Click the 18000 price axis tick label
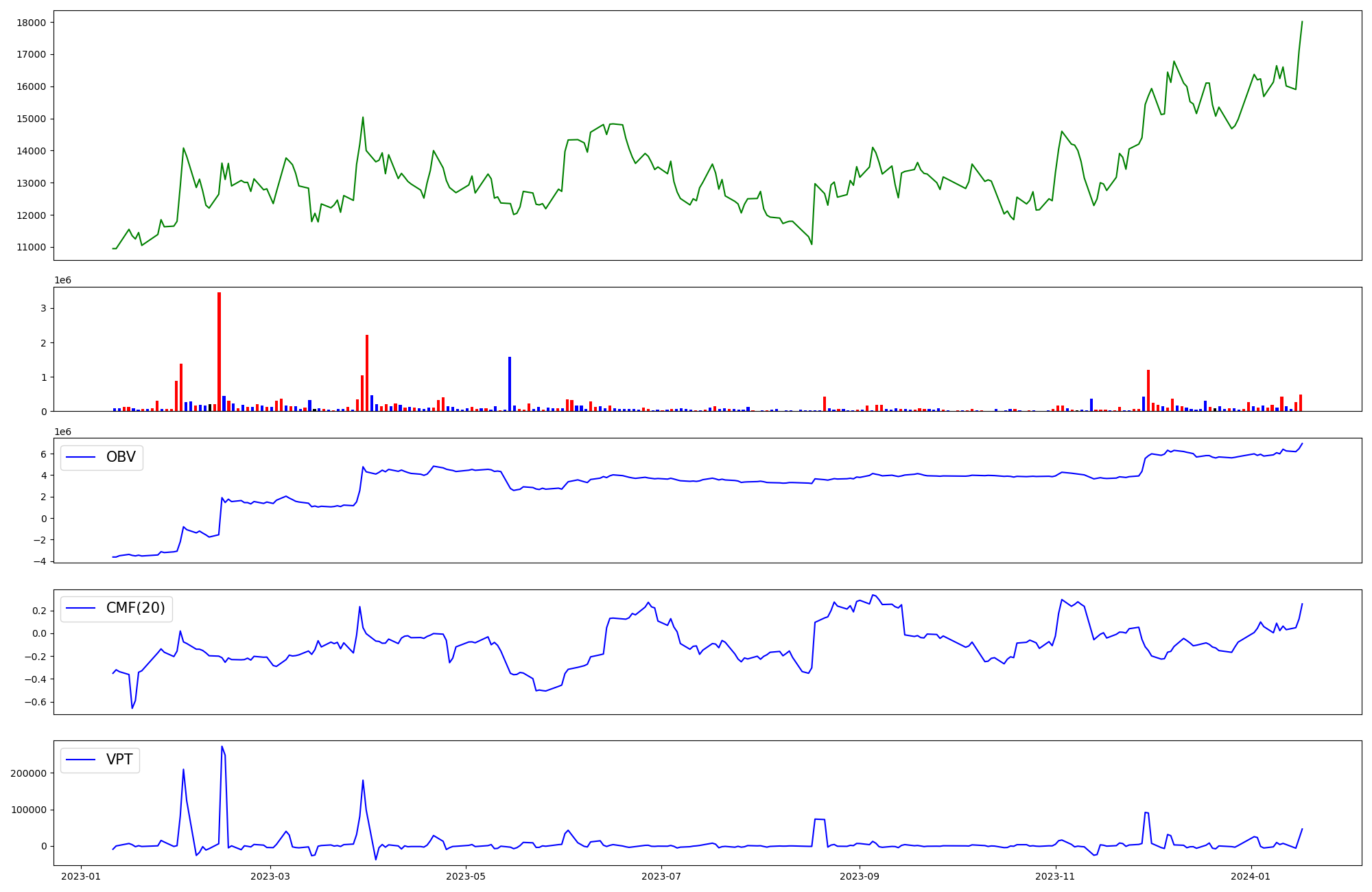The width and height of the screenshot is (1372, 892). coord(32,23)
